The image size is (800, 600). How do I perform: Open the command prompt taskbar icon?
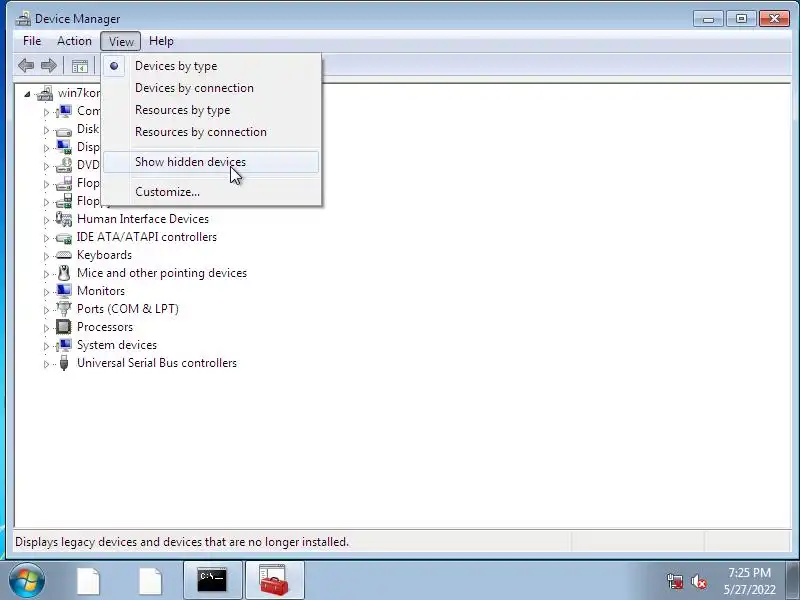212,580
